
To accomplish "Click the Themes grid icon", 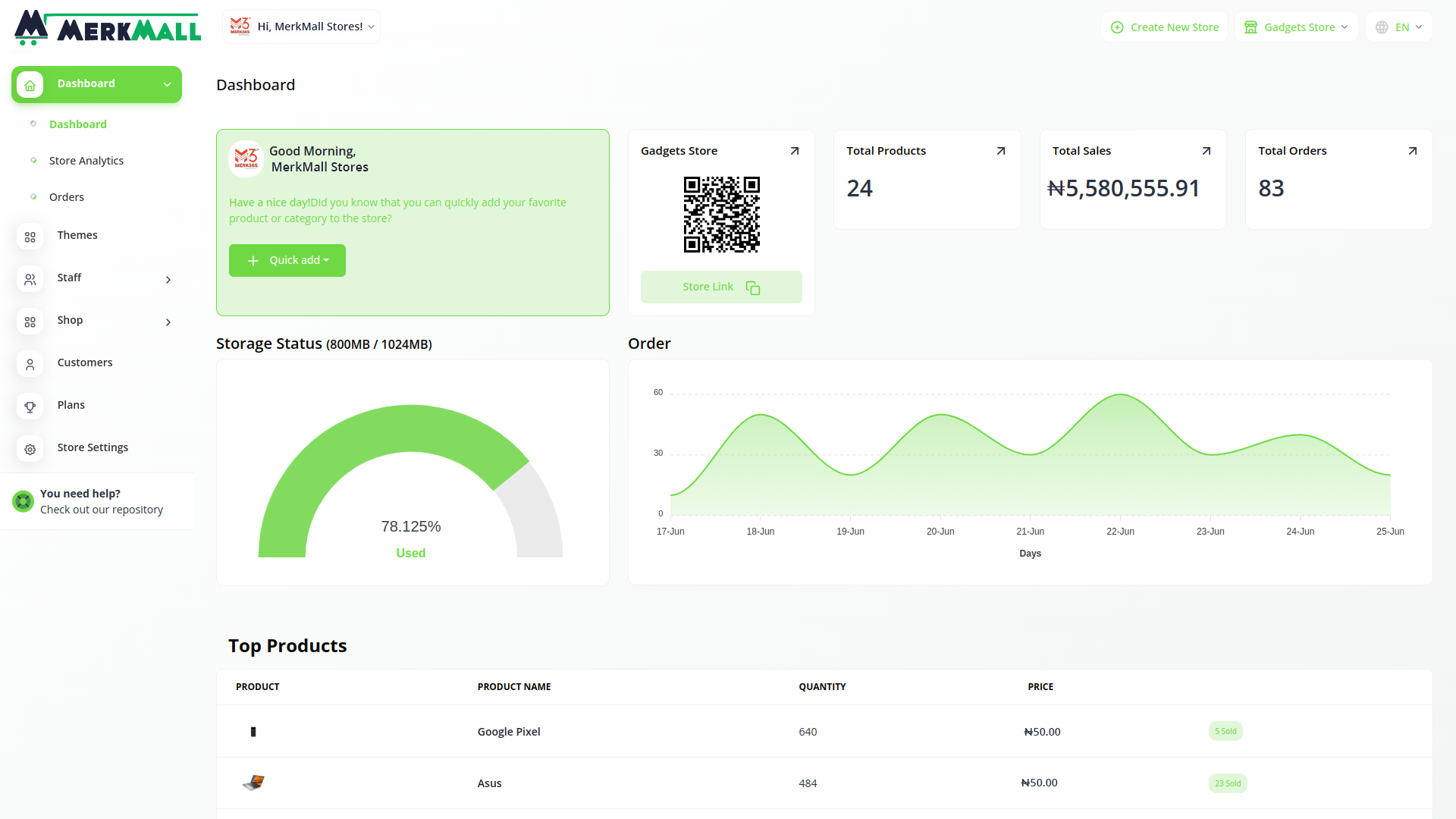I will 30,237.
